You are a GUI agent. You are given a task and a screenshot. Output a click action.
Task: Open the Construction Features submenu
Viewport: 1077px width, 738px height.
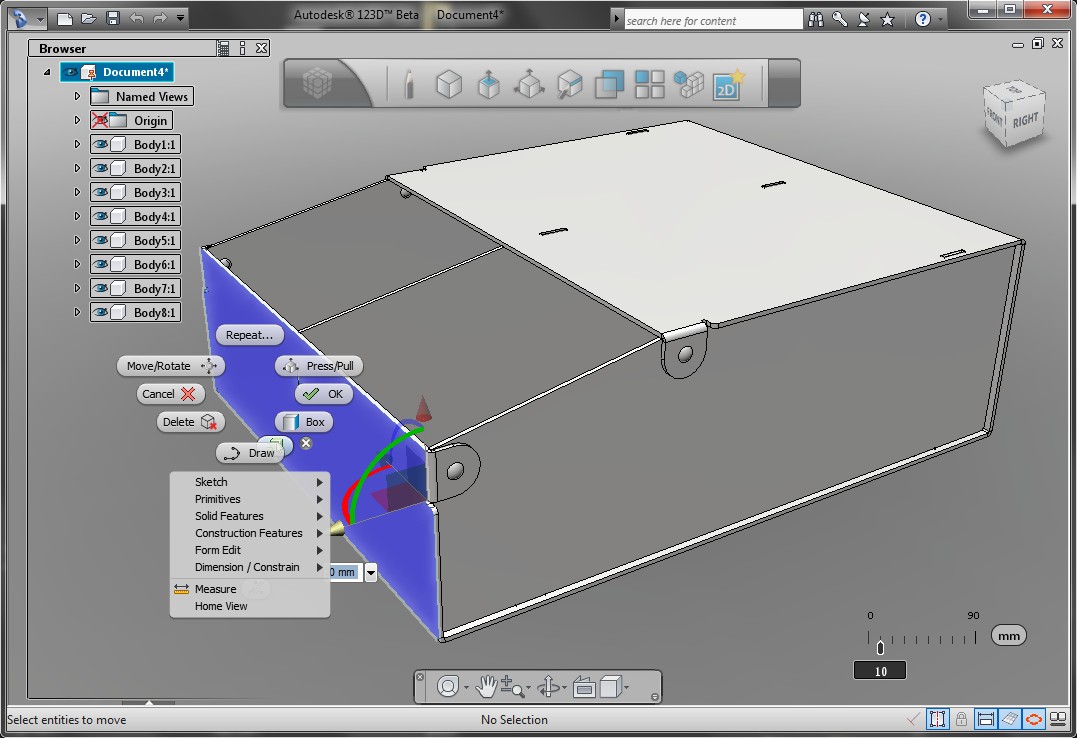pos(250,533)
